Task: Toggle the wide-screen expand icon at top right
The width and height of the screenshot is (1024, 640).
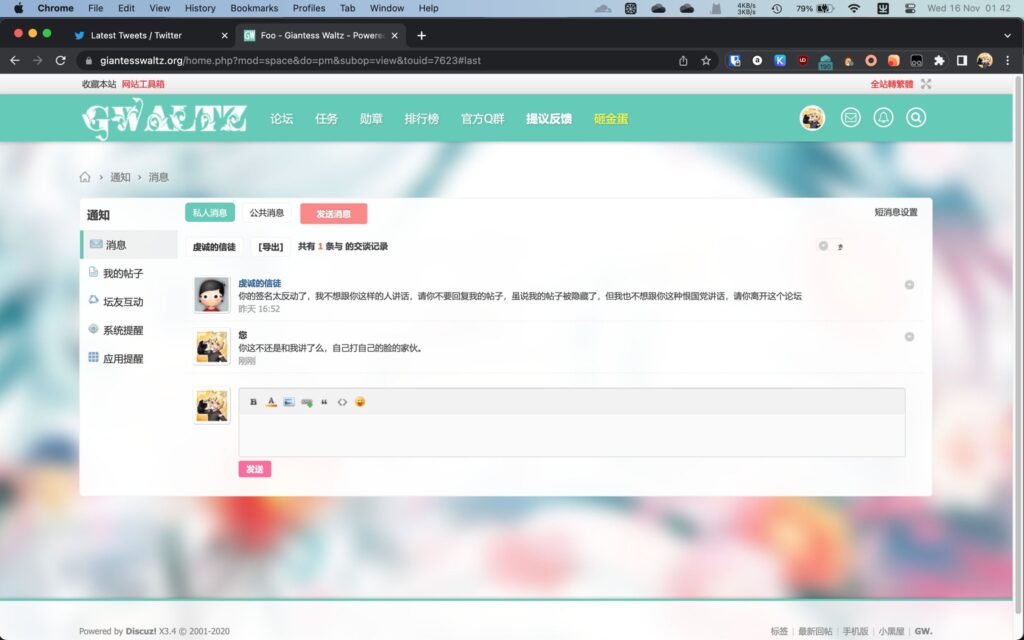Action: (x=926, y=84)
